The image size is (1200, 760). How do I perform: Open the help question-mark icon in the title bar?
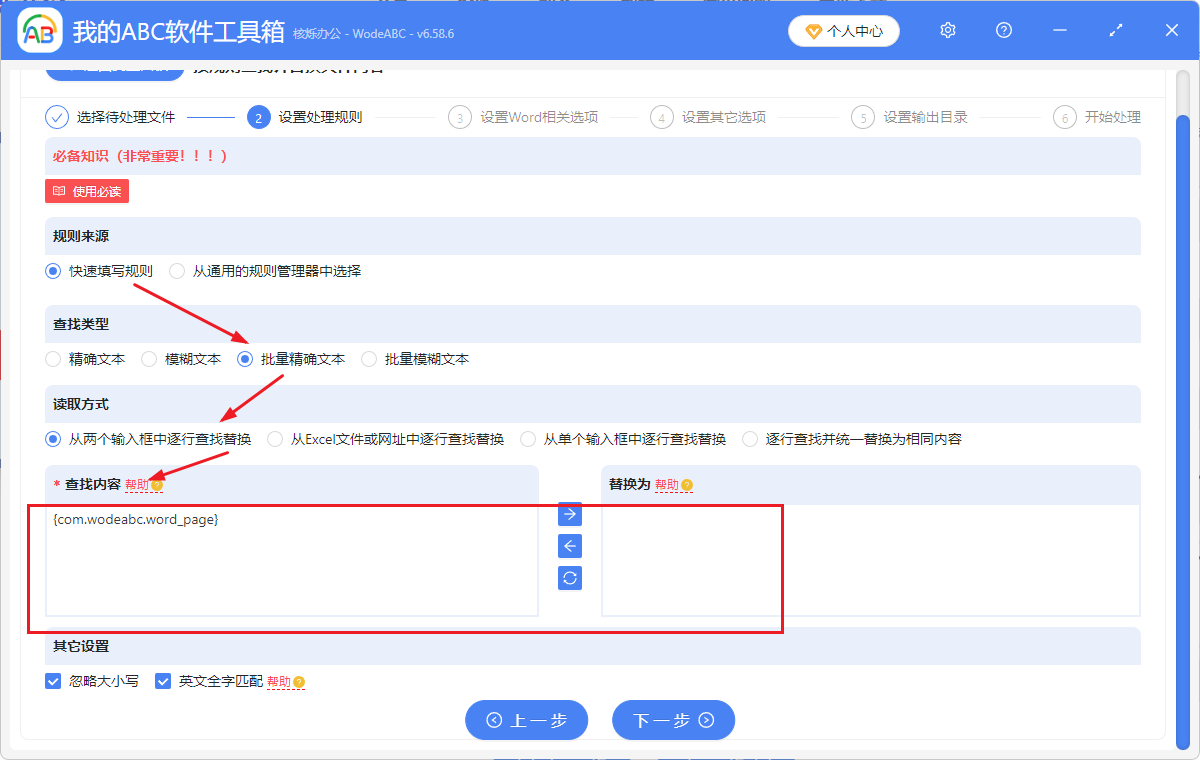pos(1003,30)
